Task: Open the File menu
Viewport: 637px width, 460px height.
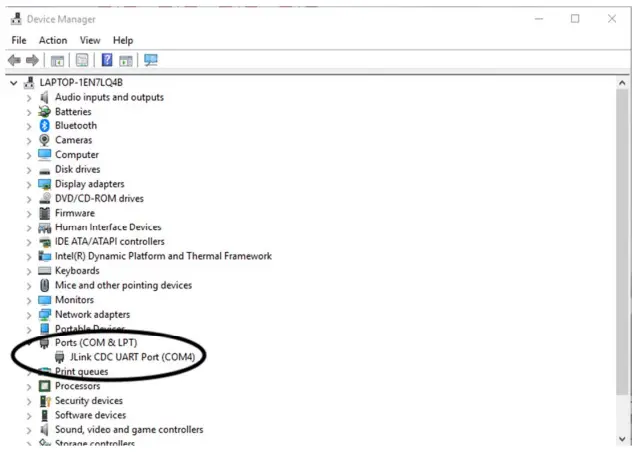Action: tap(19, 40)
